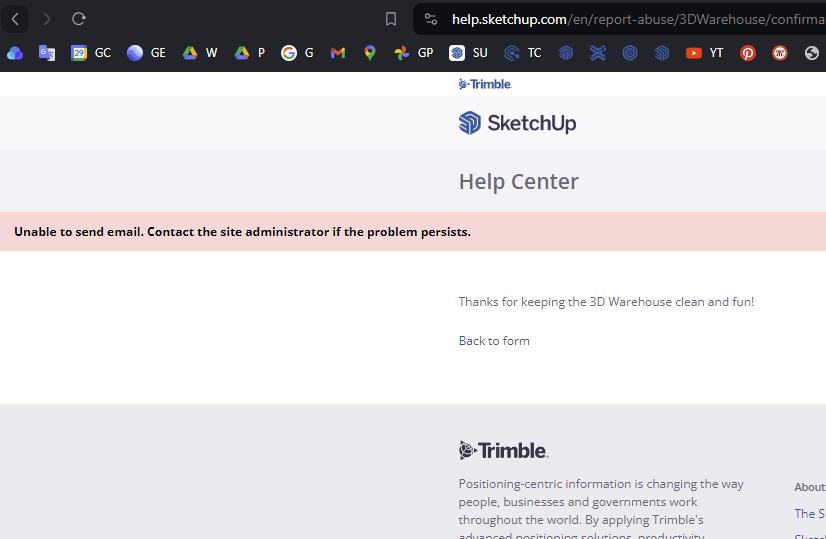
Task: Bookmark this page using the bookmark icon
Action: point(390,19)
